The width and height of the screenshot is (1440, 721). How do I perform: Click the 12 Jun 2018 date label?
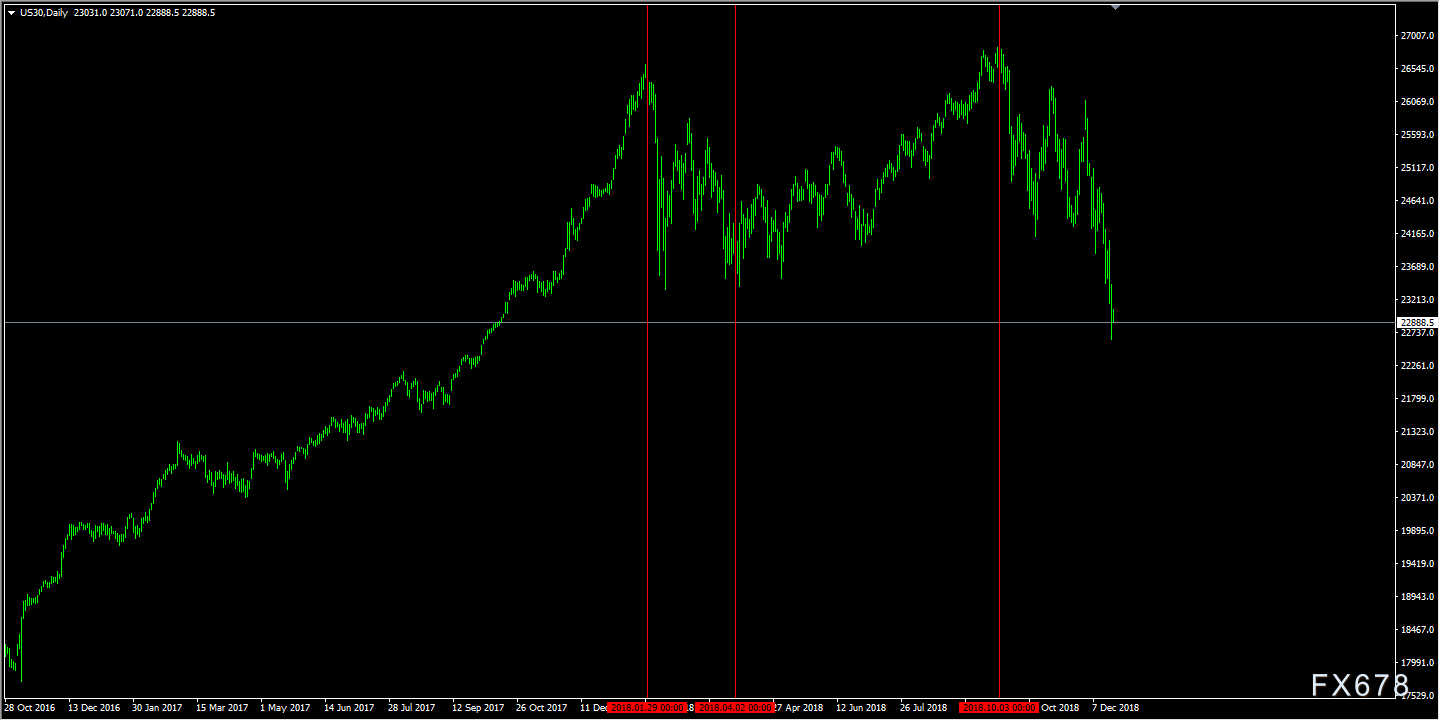pos(861,708)
